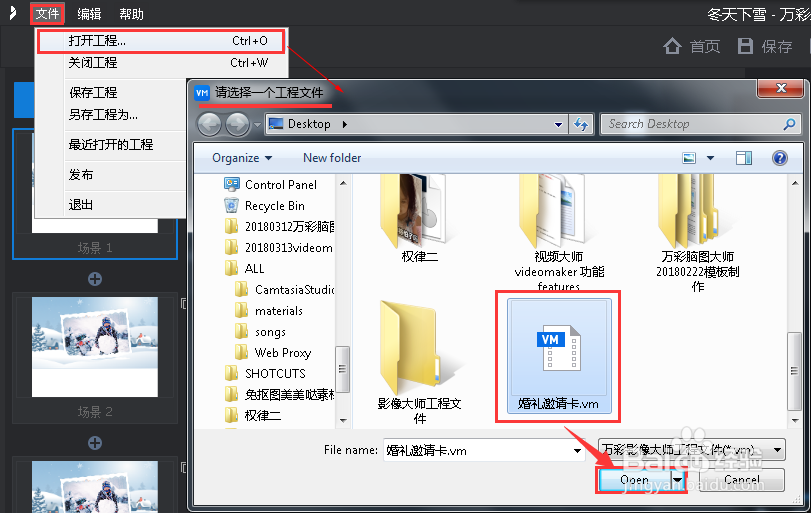Click the search magnifier icon

pyautogui.click(x=789, y=124)
